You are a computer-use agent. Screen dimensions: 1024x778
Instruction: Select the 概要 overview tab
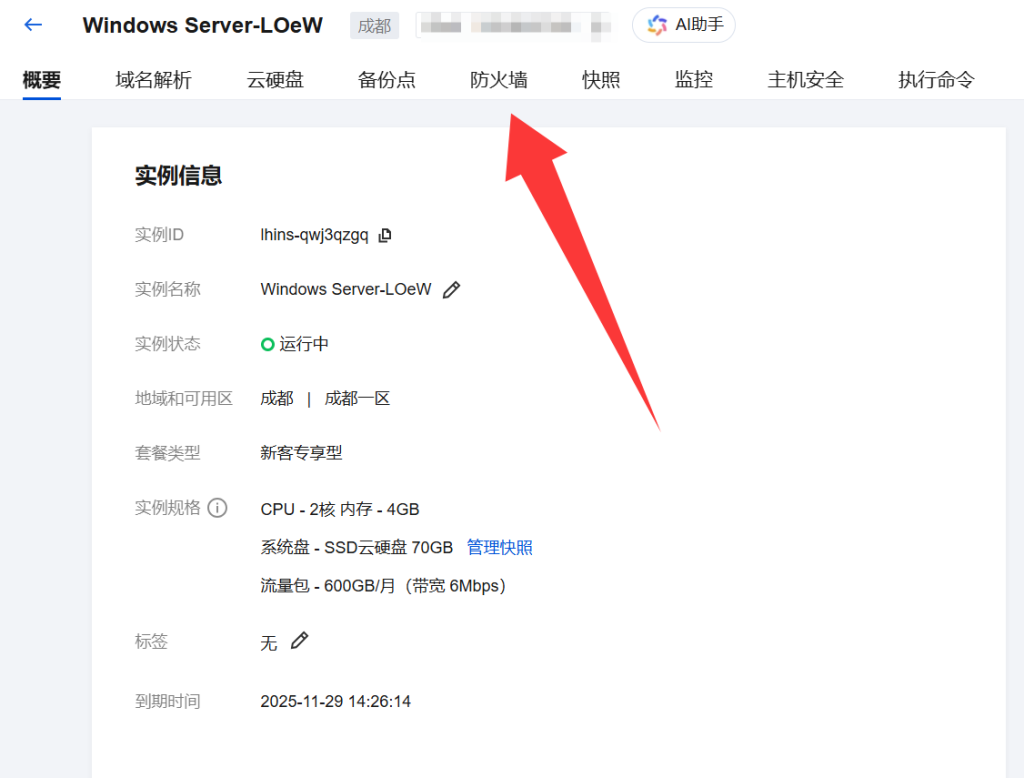coord(42,80)
